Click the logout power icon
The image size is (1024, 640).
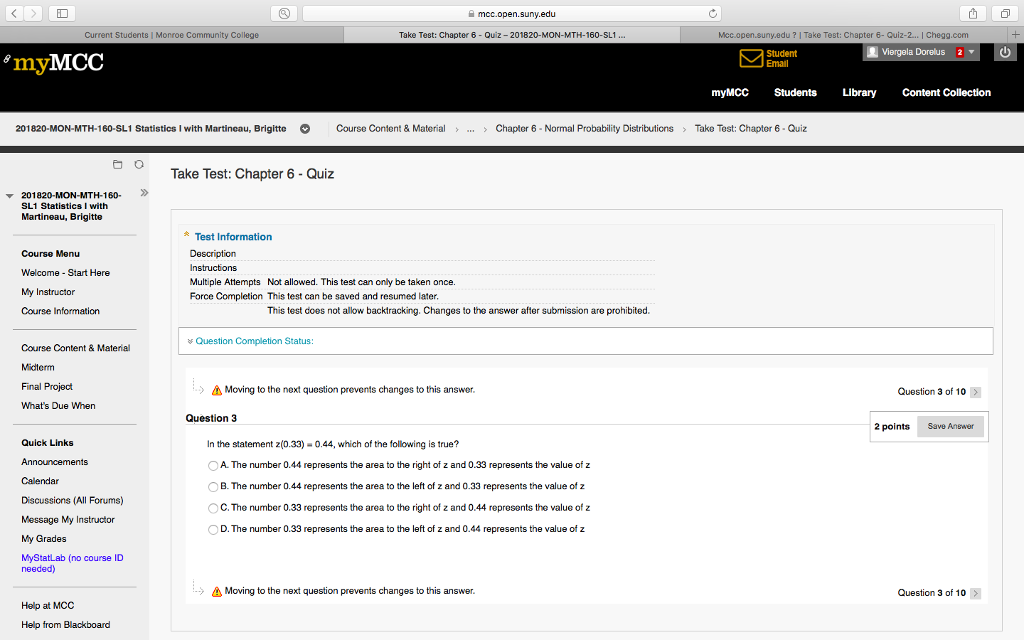coord(1004,53)
